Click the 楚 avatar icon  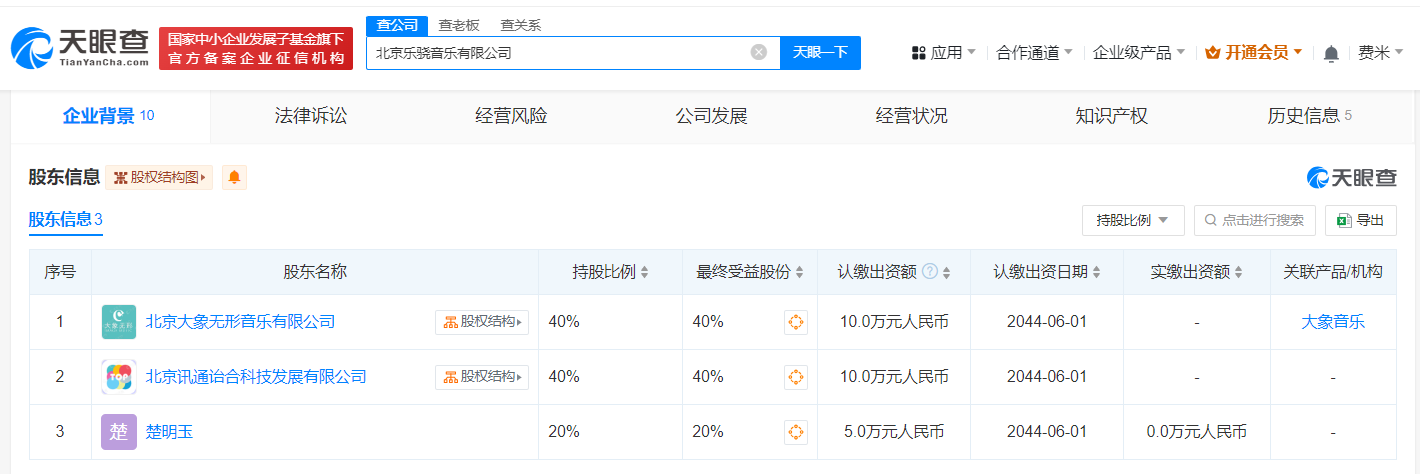[119, 432]
